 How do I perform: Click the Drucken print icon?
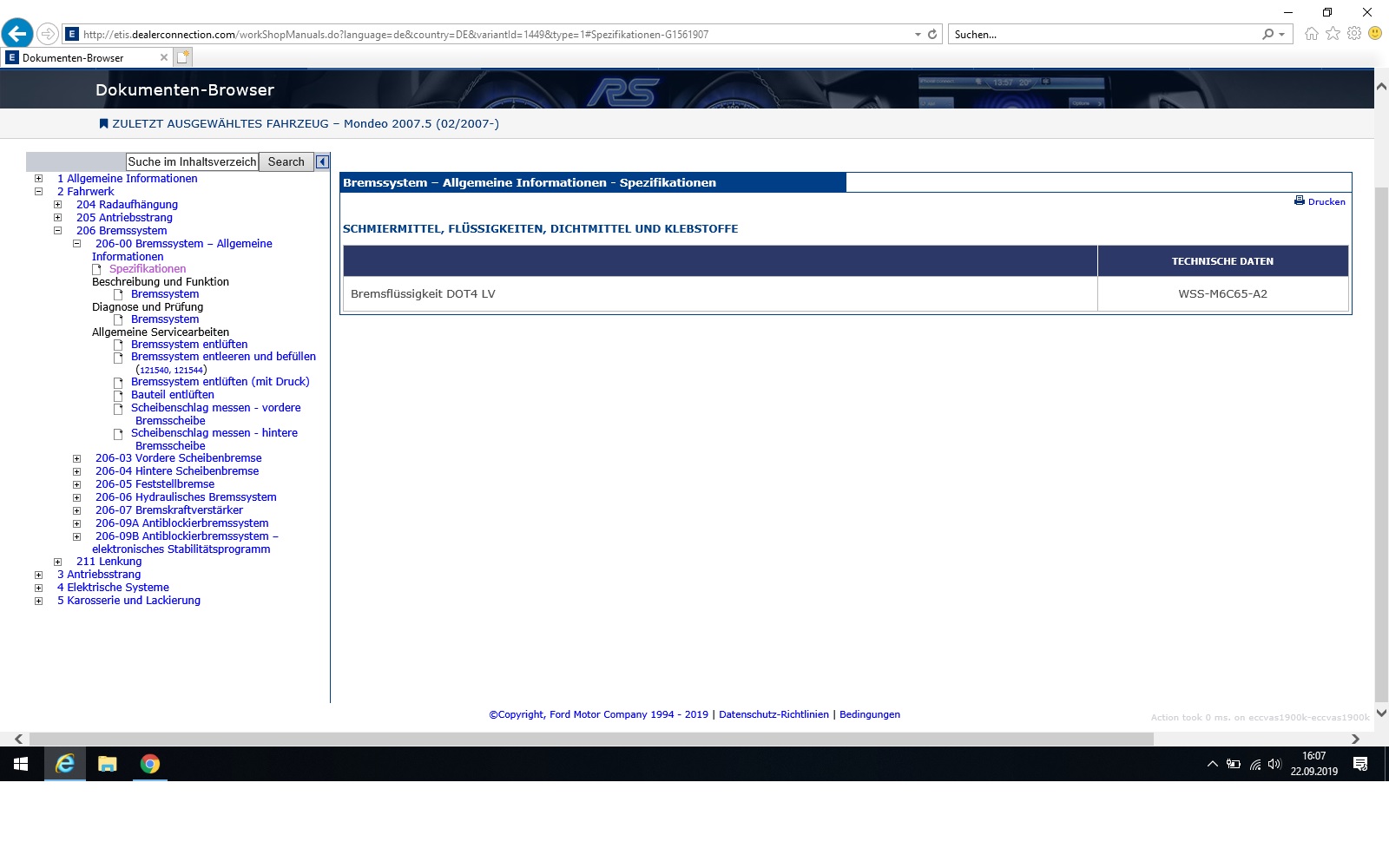[1299, 201]
